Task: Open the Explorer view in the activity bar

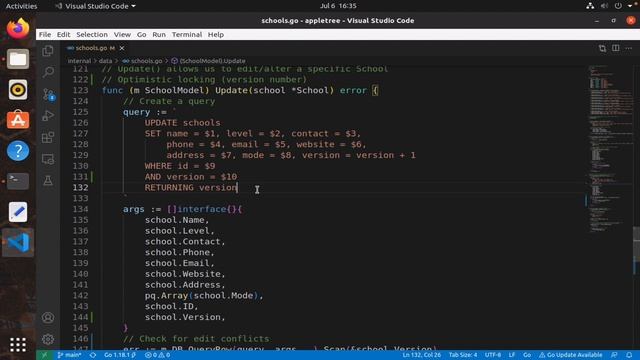Action: [48, 51]
